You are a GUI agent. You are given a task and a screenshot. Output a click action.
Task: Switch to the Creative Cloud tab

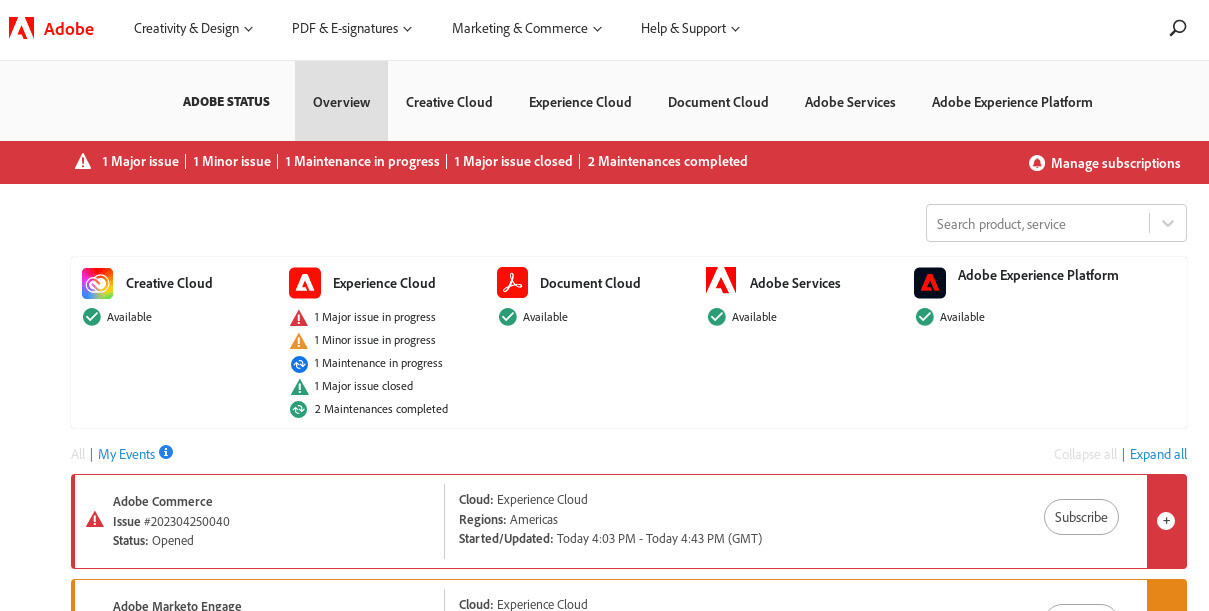click(x=449, y=101)
